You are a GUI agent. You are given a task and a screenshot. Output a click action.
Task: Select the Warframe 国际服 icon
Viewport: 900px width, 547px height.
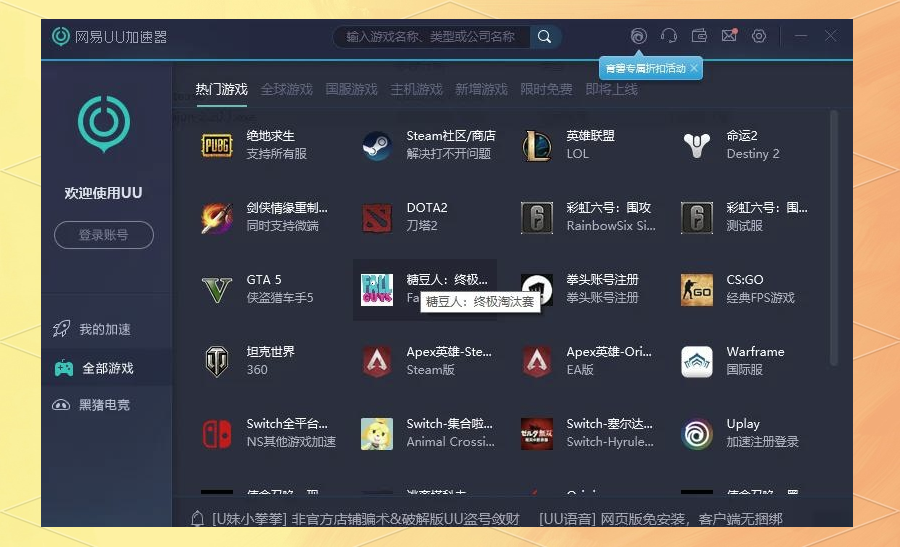[x=697, y=362]
